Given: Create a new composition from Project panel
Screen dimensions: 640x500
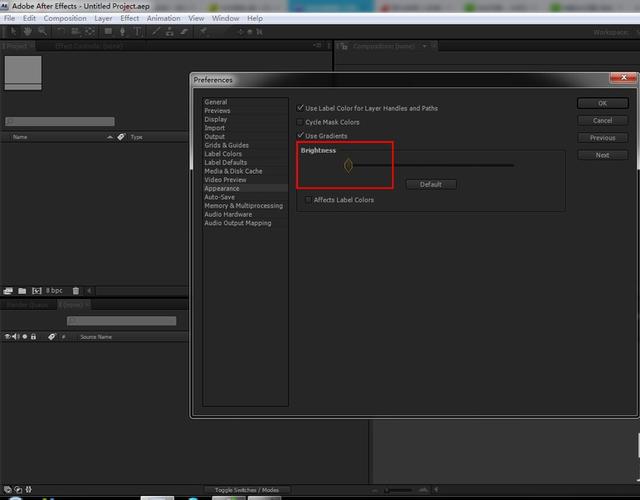Looking at the screenshot, I should [x=37, y=291].
